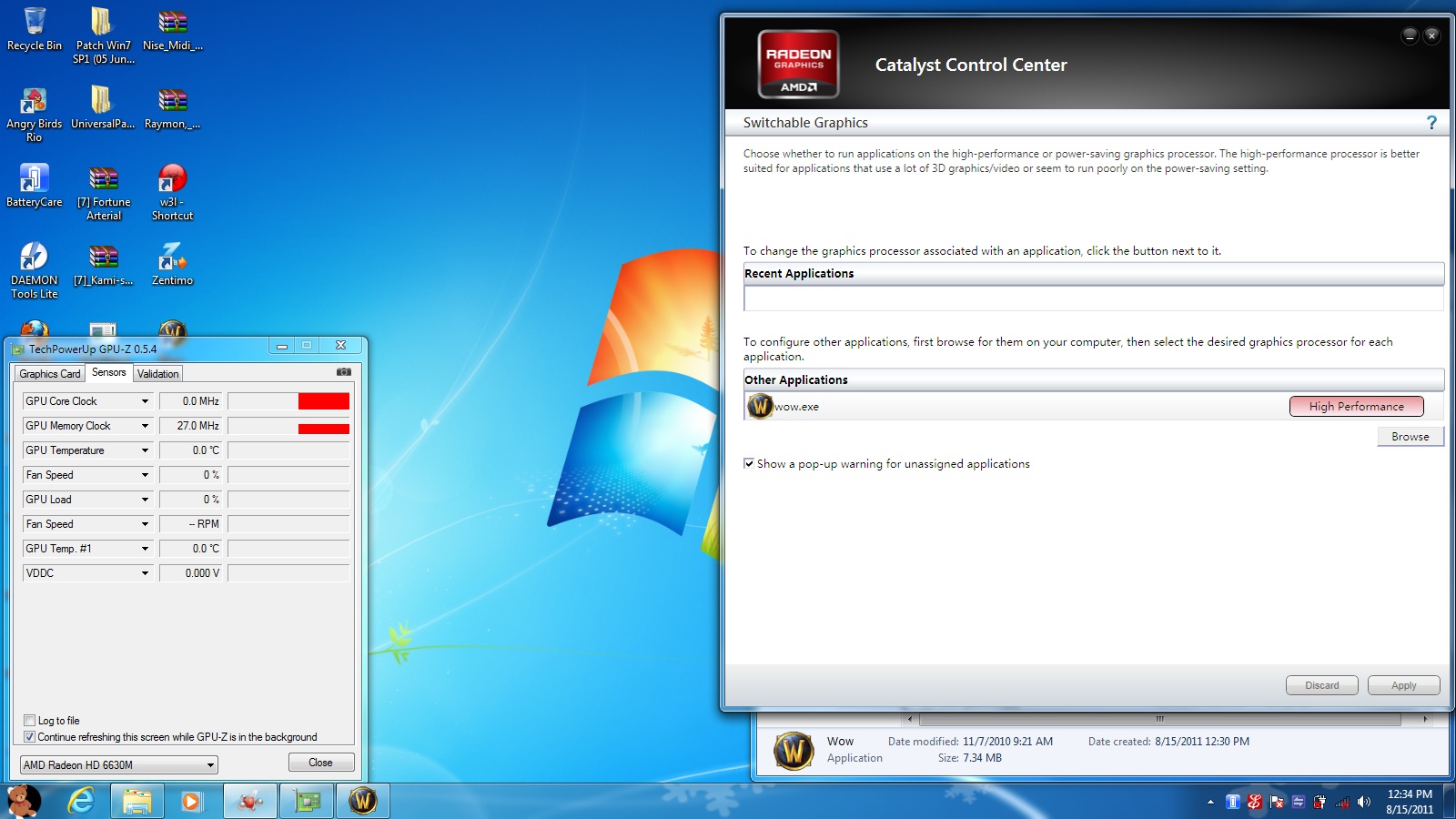Click the network signal tray icon
Viewport: 1456px width, 819px height.
pos(1341,802)
